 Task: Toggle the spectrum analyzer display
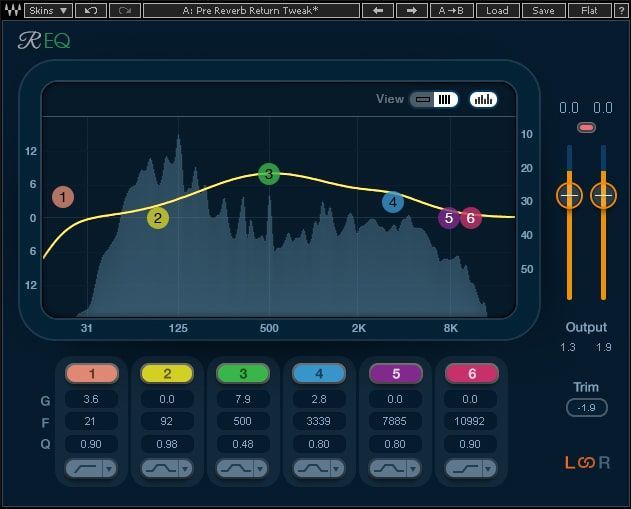pyautogui.click(x=483, y=99)
